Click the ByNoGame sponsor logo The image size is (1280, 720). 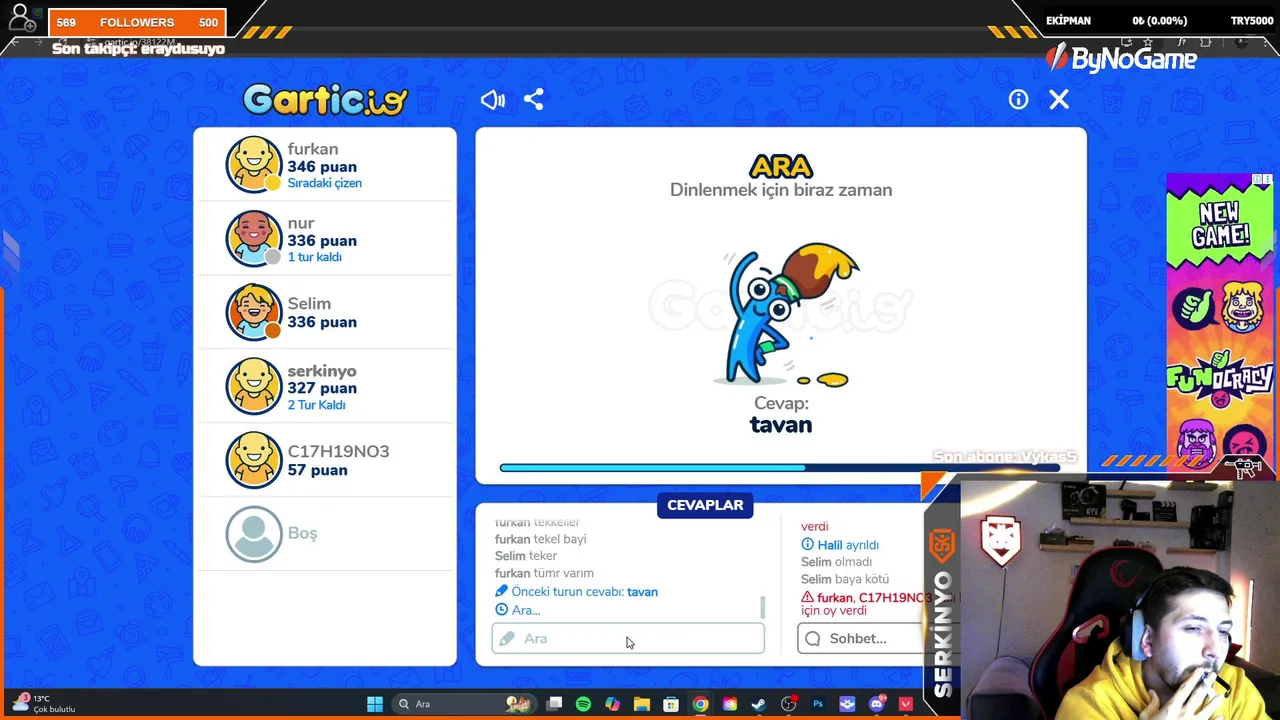coord(1121,59)
